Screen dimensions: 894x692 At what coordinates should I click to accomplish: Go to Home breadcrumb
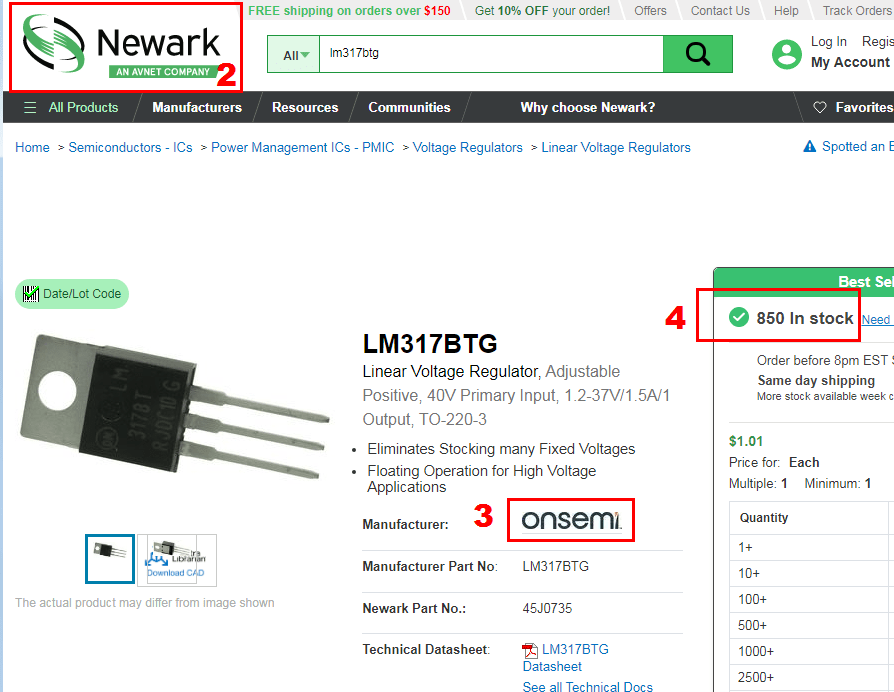(x=32, y=148)
